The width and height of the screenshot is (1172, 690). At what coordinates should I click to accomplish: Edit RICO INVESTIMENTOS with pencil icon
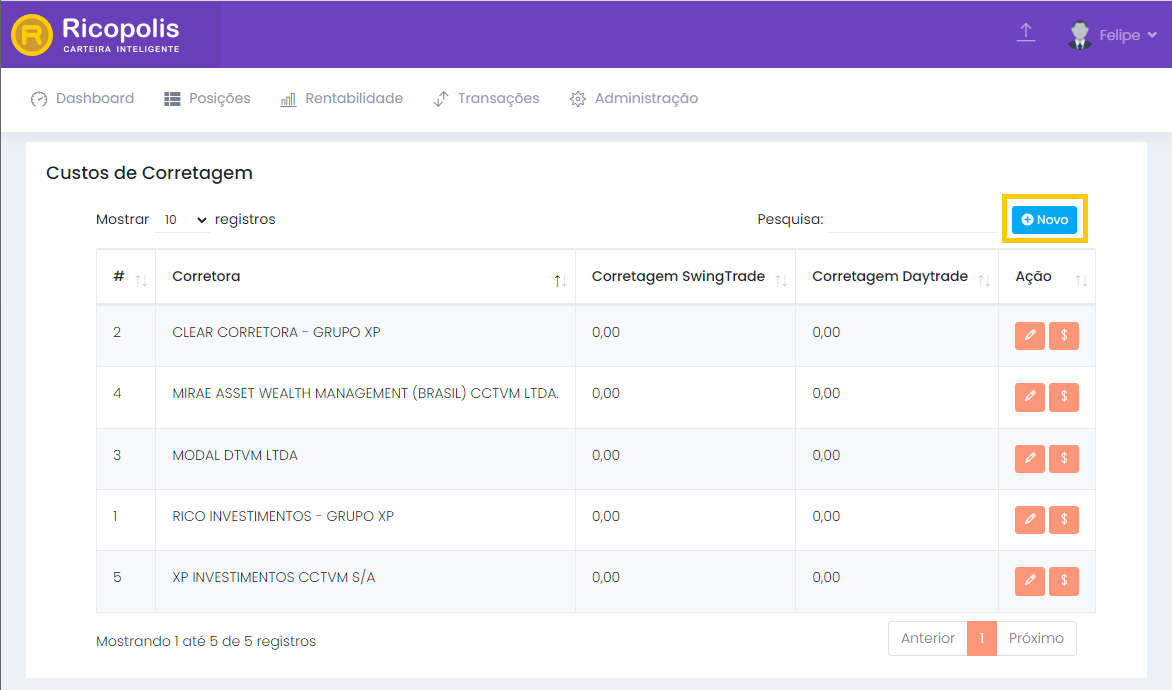1029,520
